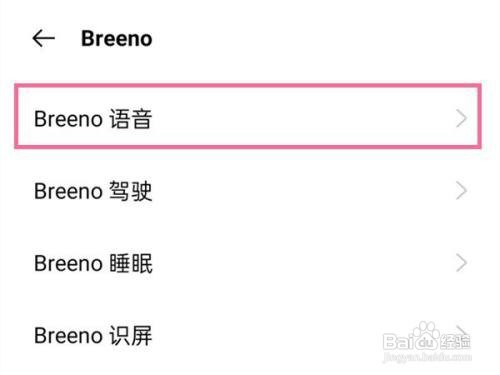
Task: Click empty area right of Breeno title
Action: click(x=317, y=38)
